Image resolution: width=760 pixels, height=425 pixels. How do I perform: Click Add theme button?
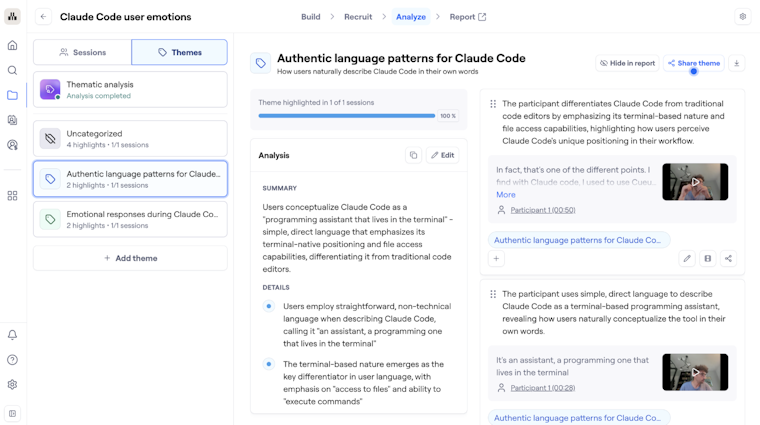[x=130, y=258]
